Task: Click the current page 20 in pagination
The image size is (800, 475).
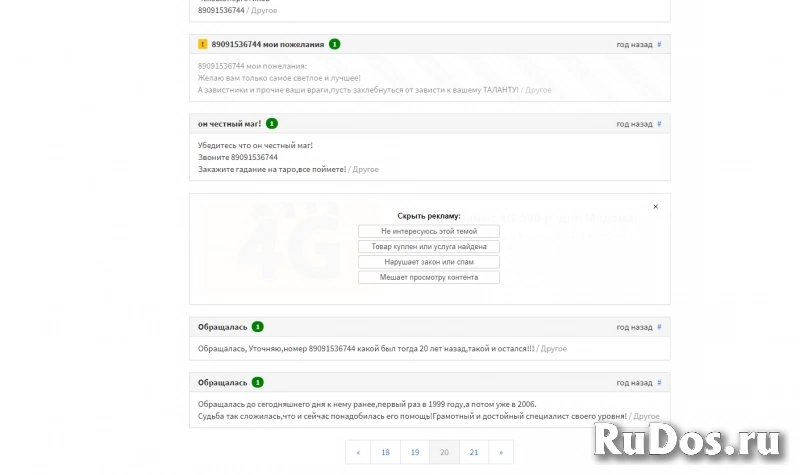Action: (444, 453)
